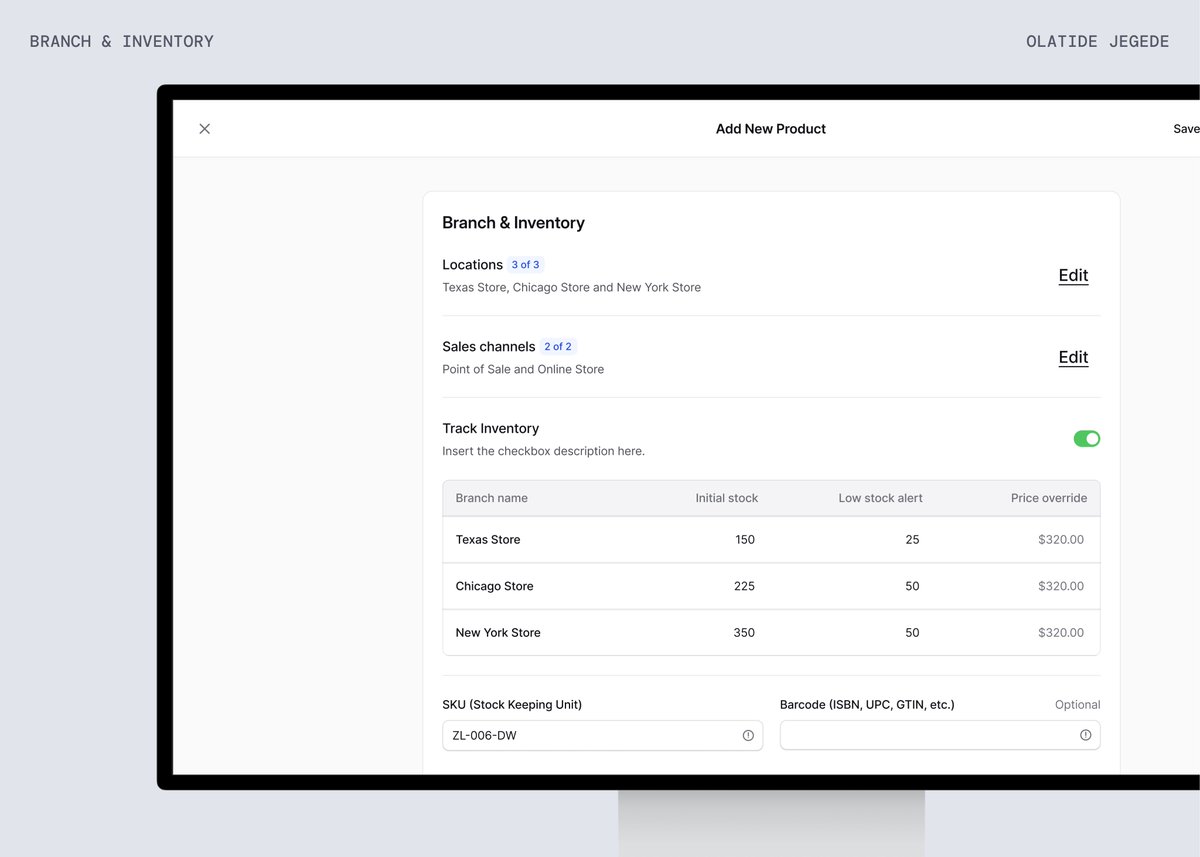Click the 'Point of Sale and Online Store' text

[523, 370]
